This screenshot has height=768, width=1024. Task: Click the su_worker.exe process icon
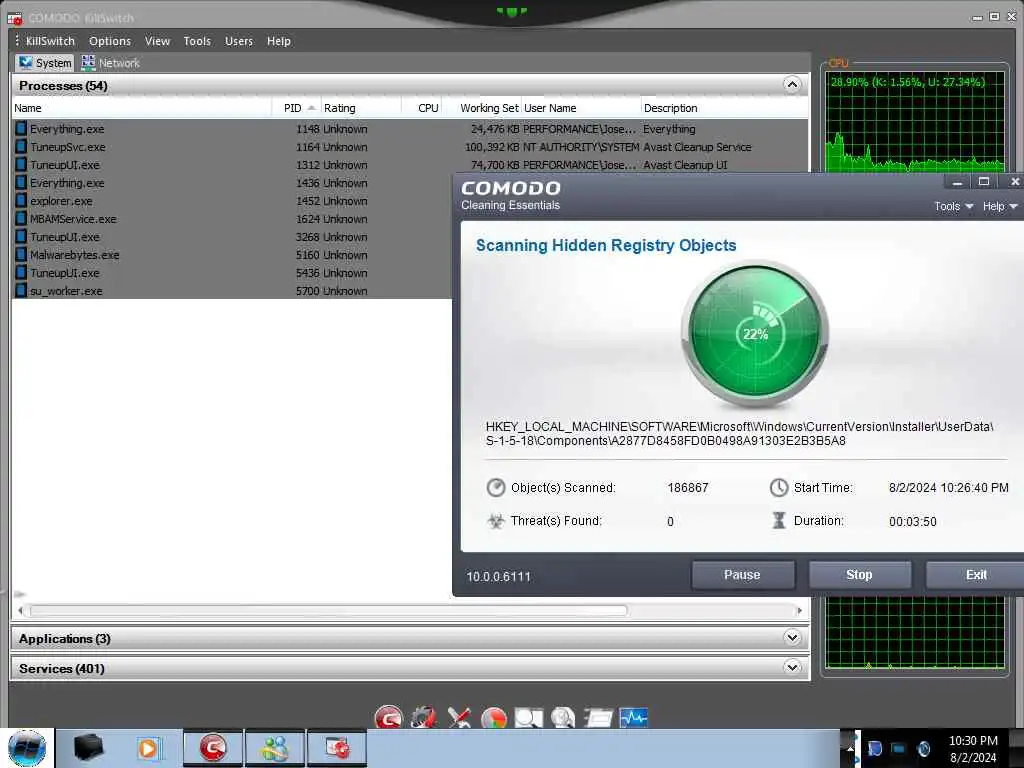pos(22,291)
